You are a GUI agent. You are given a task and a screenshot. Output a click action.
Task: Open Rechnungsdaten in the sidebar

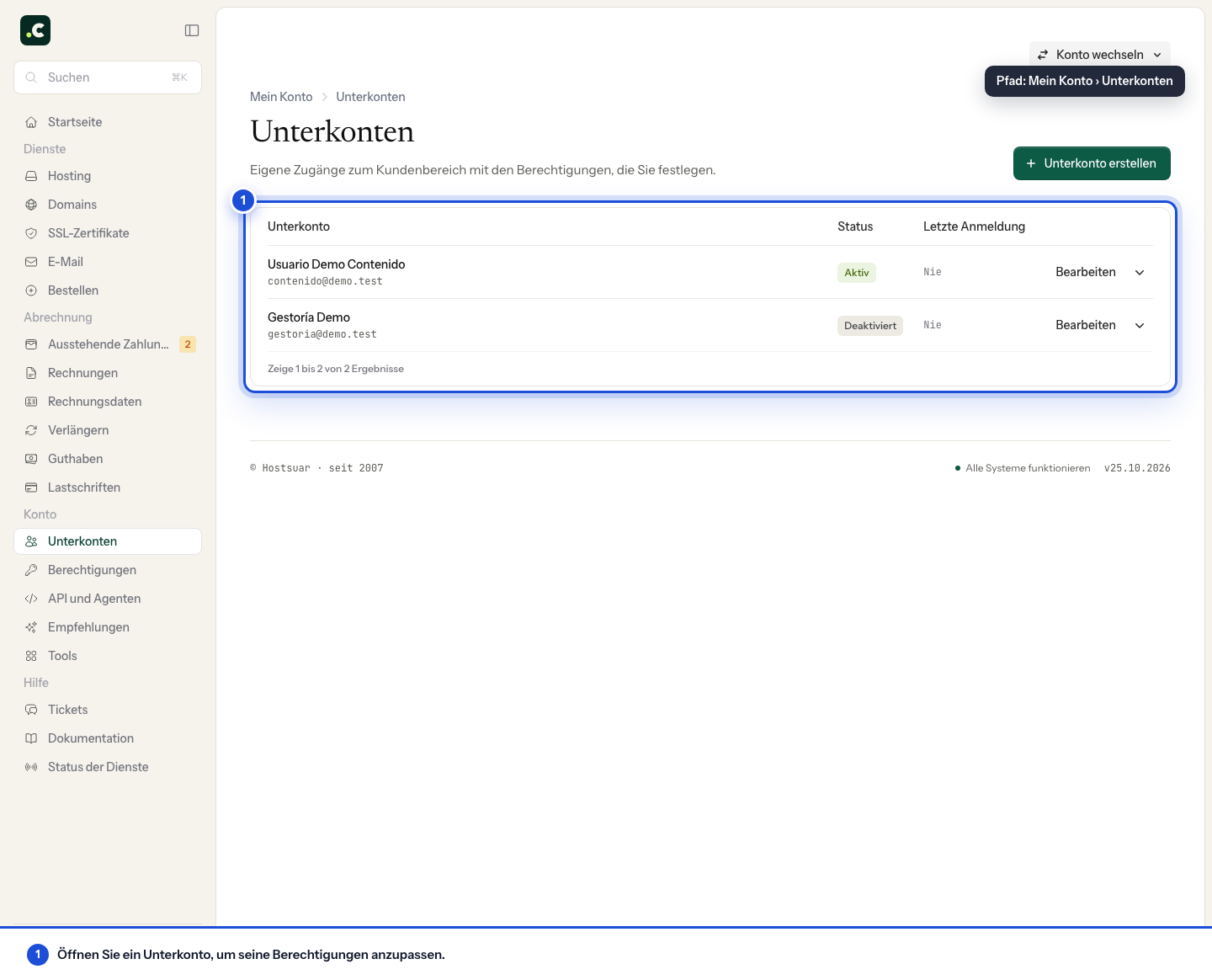pos(108,402)
